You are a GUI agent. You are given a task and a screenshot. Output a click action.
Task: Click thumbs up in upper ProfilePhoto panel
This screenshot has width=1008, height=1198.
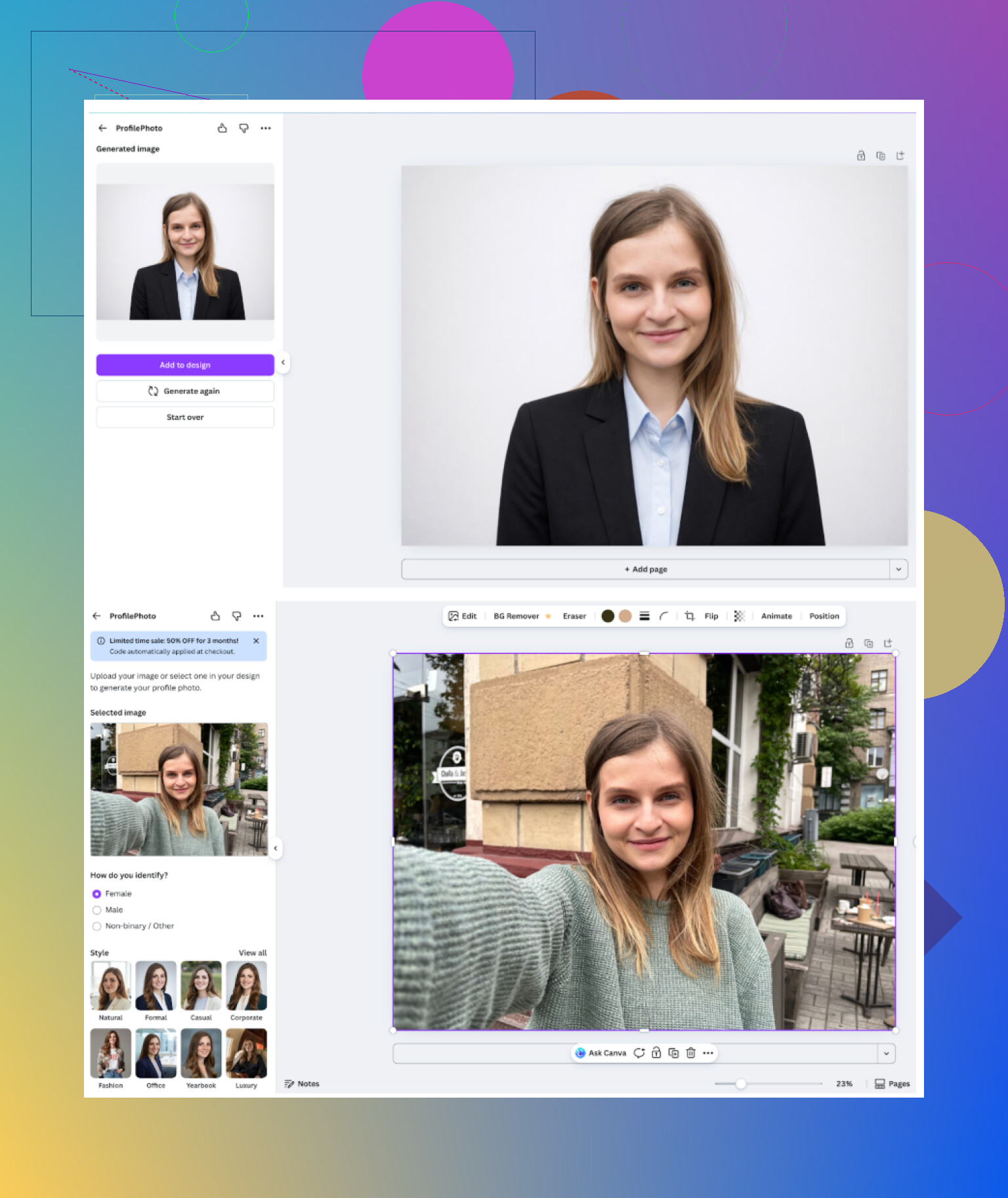222,129
